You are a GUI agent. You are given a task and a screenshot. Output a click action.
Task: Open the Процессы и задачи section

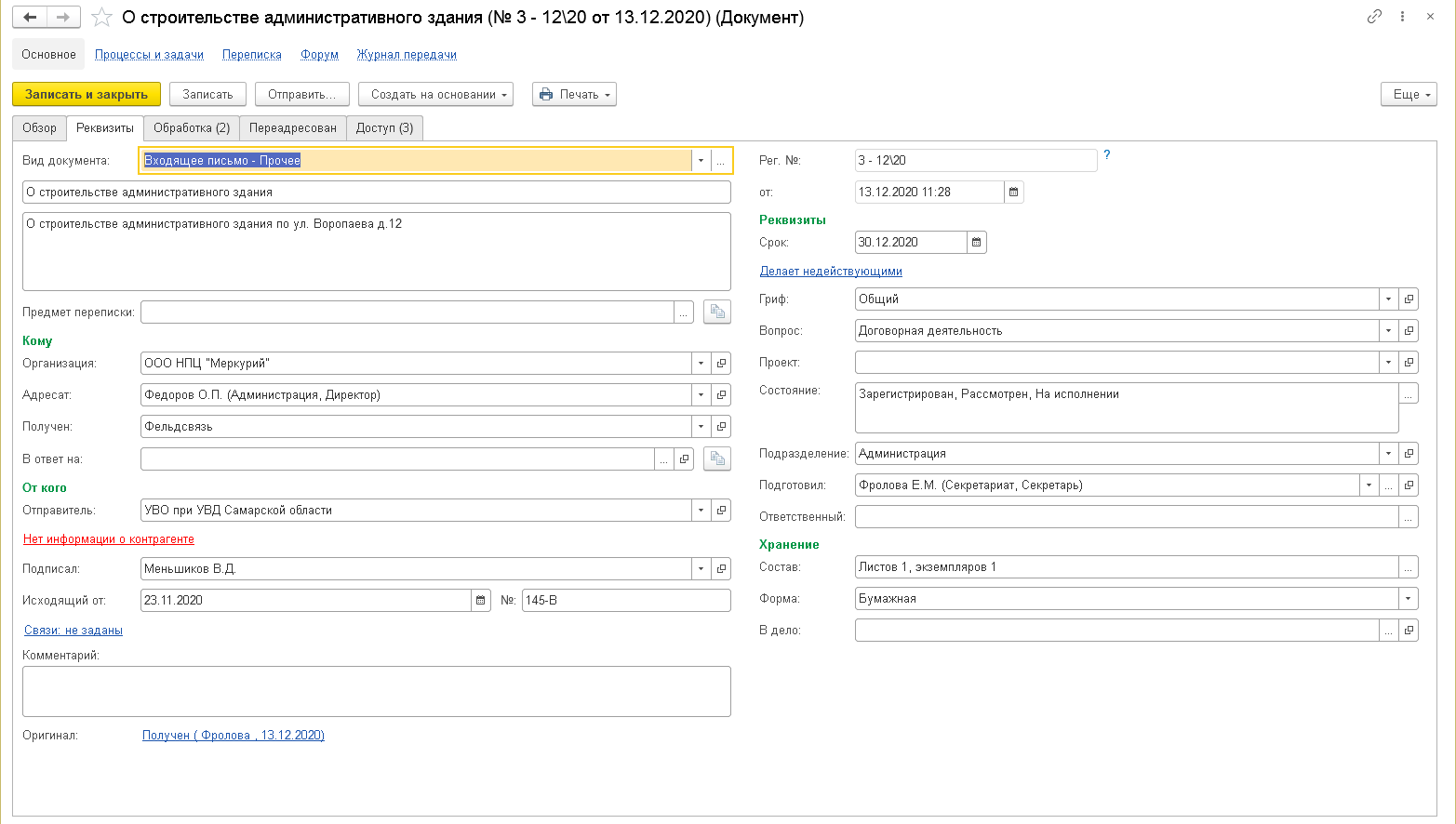tap(149, 55)
